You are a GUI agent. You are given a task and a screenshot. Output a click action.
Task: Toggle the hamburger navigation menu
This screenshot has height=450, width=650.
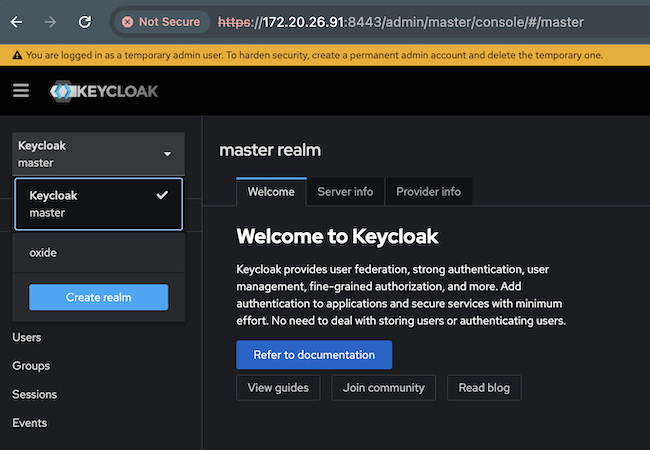pyautogui.click(x=21, y=91)
